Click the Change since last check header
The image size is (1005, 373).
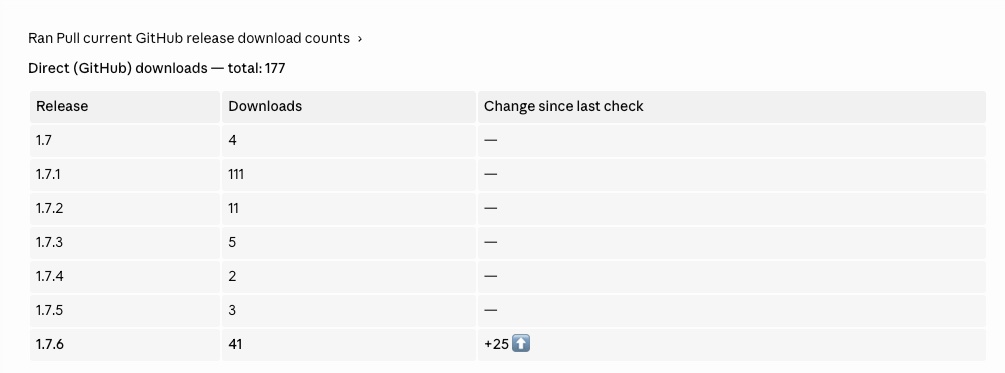563,106
